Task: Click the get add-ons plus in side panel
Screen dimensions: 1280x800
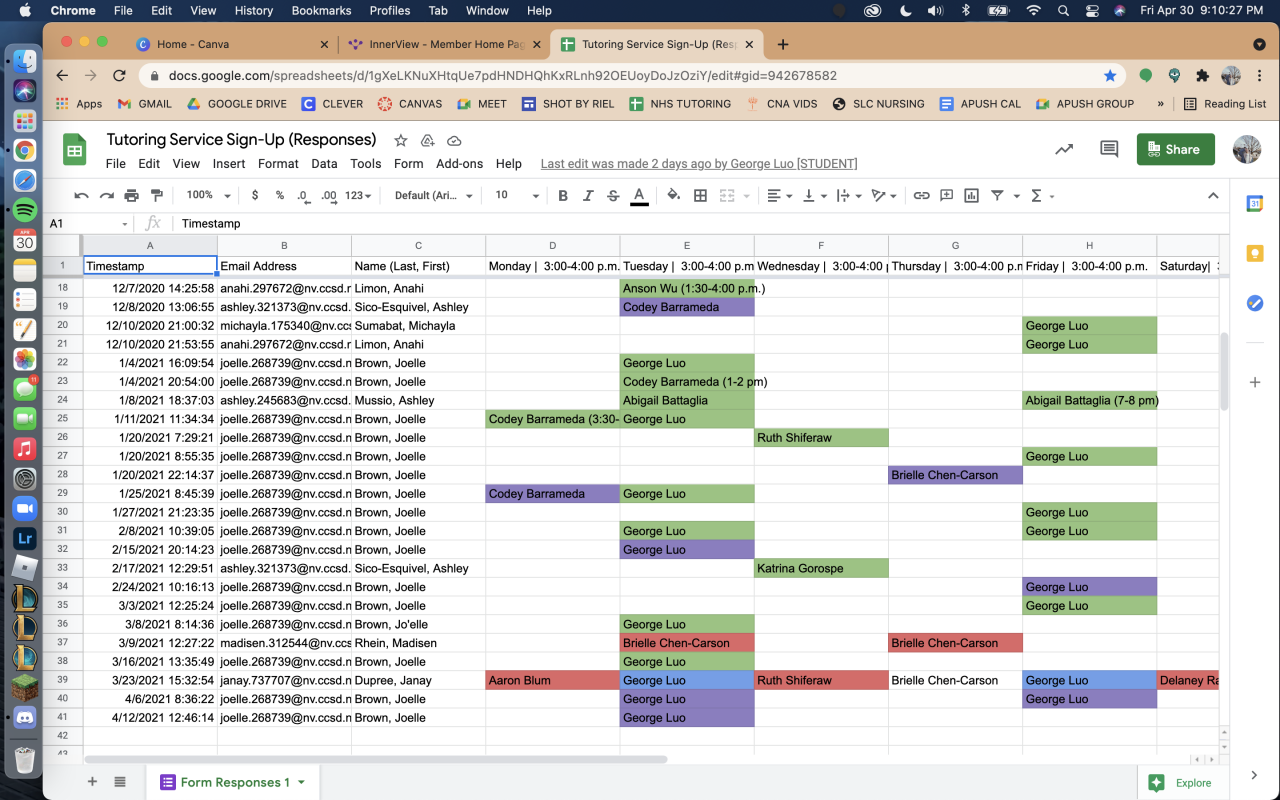Action: 1254,382
